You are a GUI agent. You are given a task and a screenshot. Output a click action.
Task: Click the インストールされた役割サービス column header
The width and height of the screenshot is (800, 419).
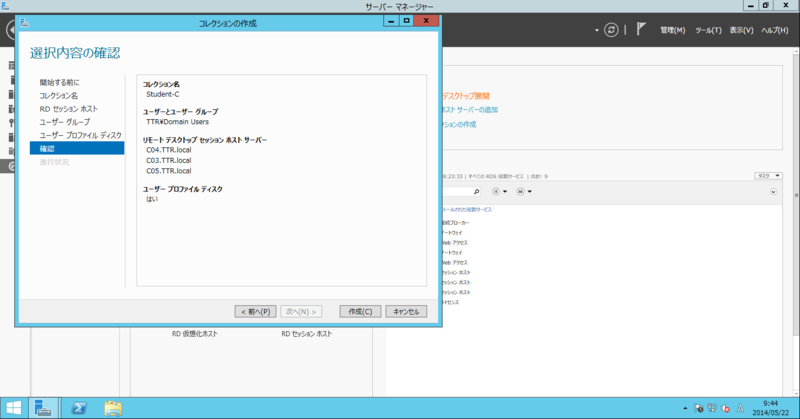(x=467, y=209)
